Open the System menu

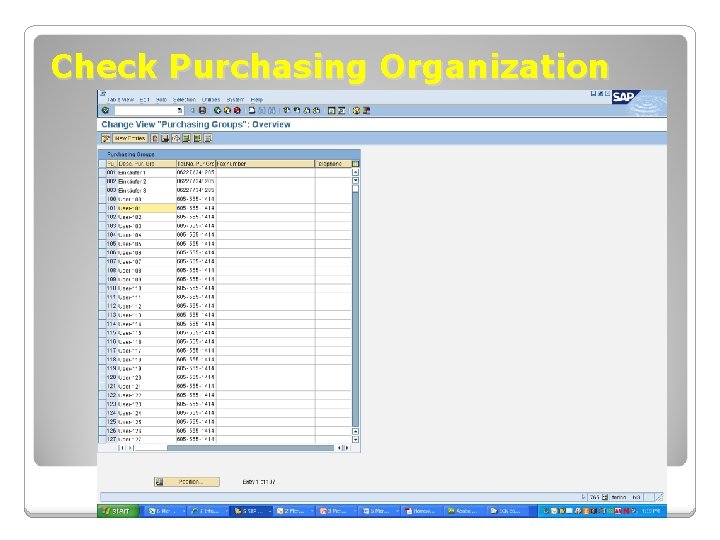point(235,100)
